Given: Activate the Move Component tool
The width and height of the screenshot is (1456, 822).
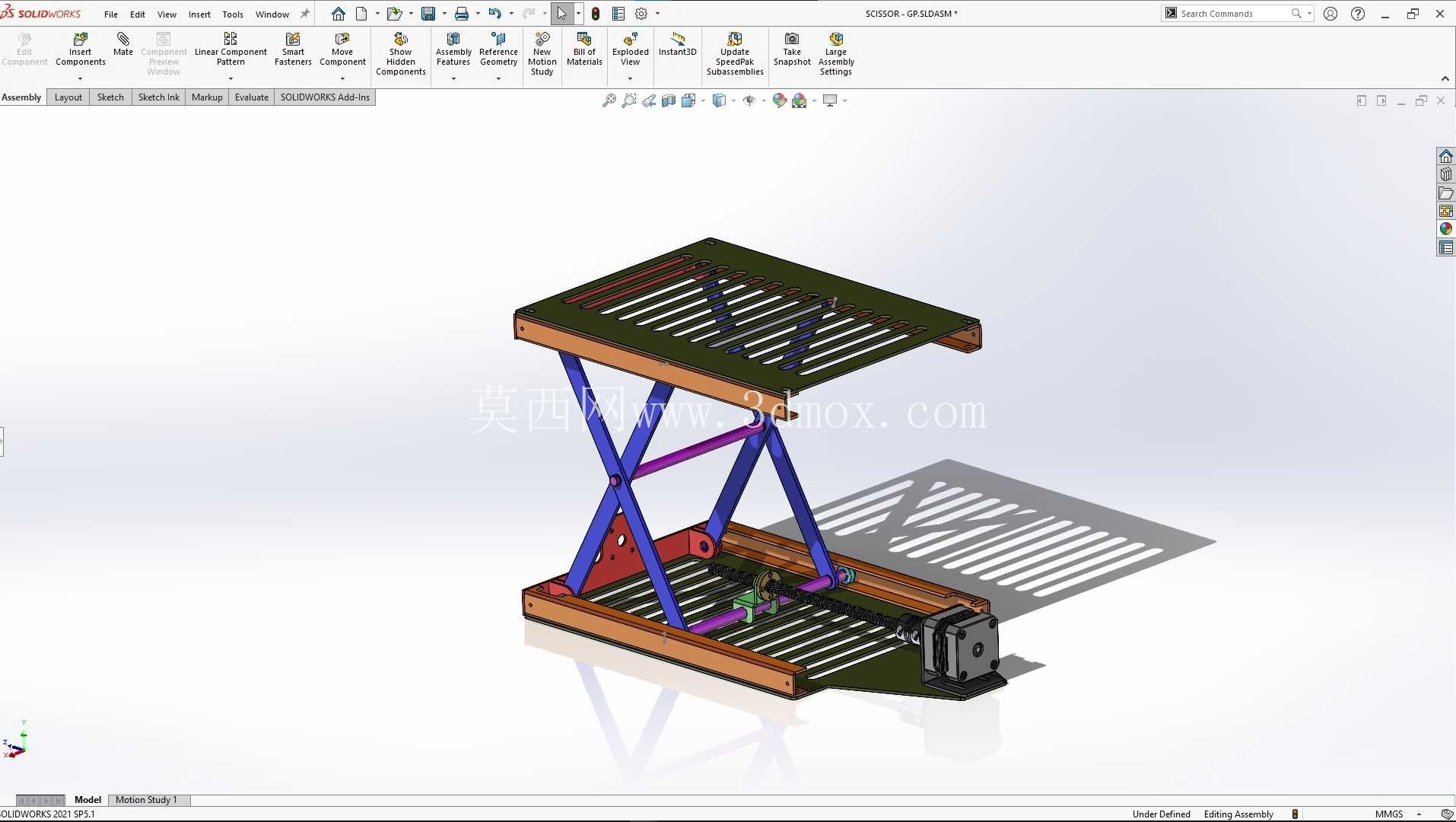Looking at the screenshot, I should click(342, 49).
